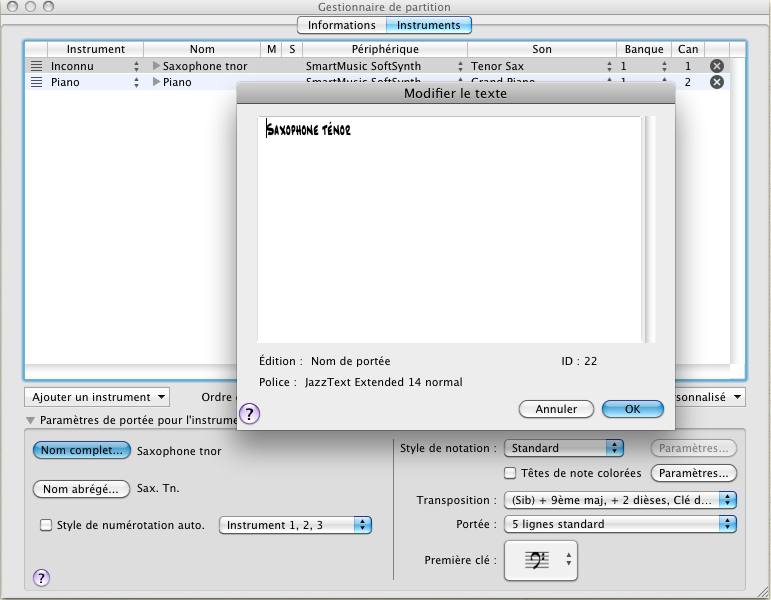Click the Nom complet... button
The width and height of the screenshot is (771, 600).
[82, 451]
